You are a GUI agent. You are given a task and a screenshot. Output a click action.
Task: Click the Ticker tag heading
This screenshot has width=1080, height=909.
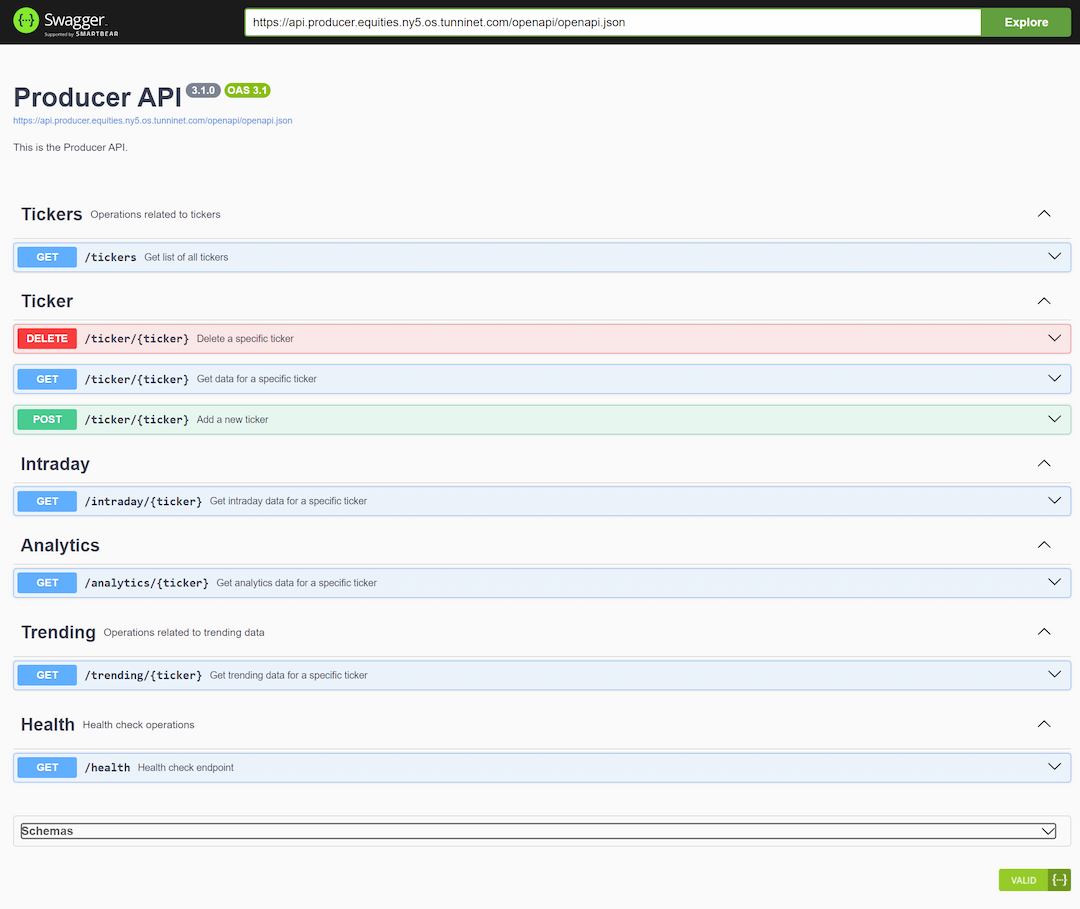47,301
